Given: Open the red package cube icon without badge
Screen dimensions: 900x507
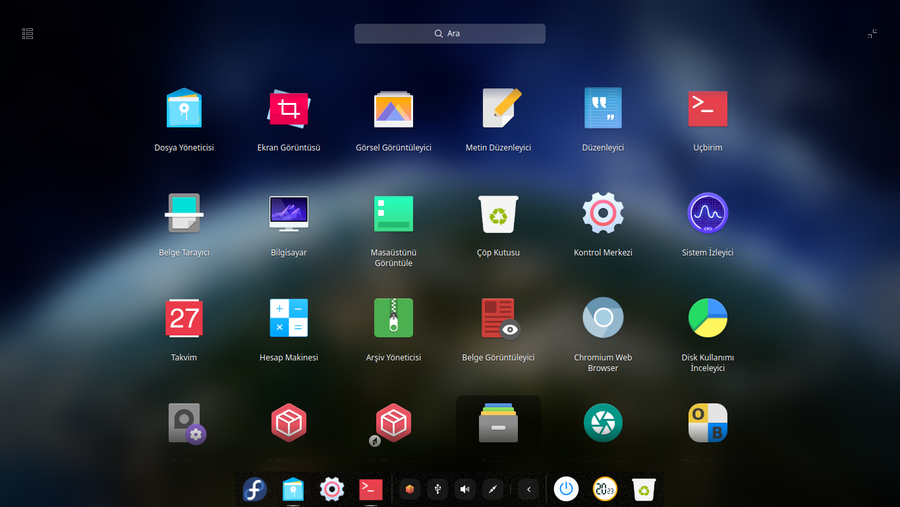Looking at the screenshot, I should (x=289, y=423).
